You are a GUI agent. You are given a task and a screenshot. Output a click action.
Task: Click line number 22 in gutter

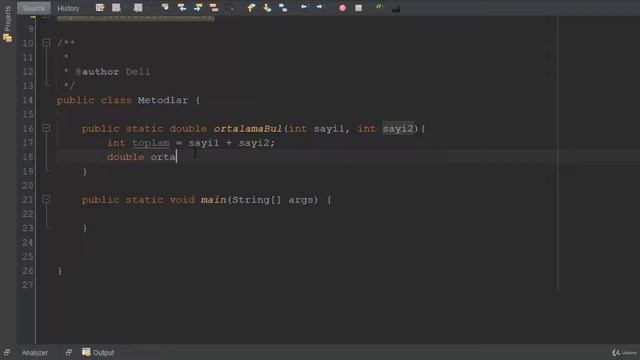[27, 214]
